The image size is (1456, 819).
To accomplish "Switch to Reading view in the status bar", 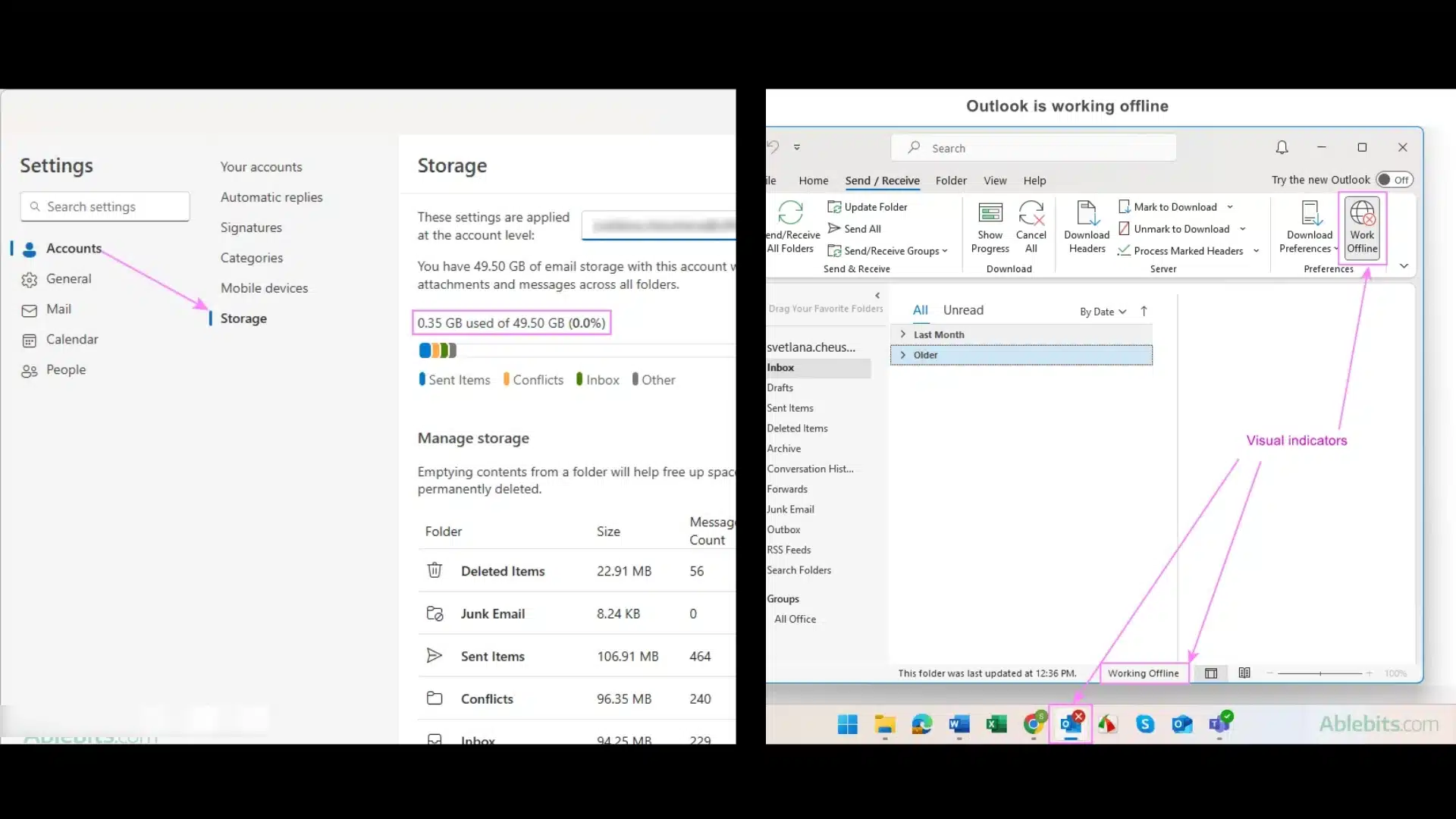I will click(1244, 673).
